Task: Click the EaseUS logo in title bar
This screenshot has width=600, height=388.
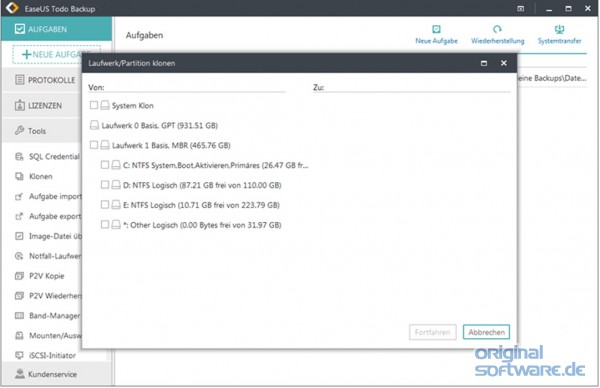Action: tap(12, 8)
